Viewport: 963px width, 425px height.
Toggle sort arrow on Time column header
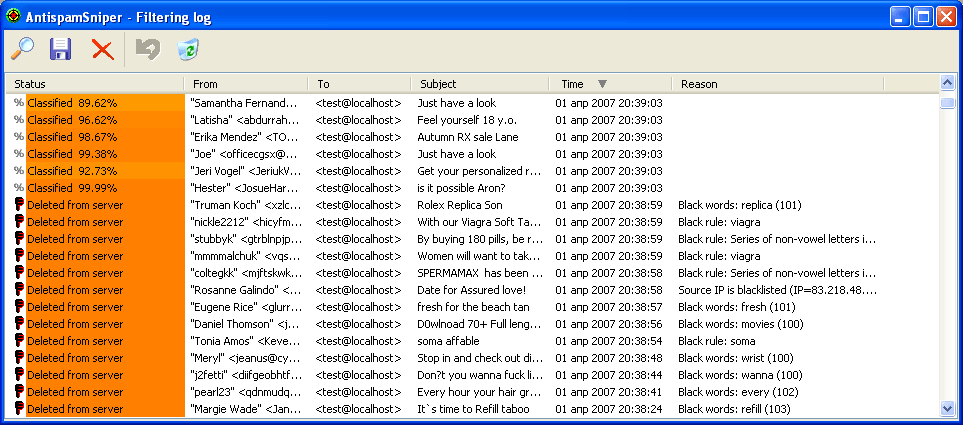[602, 84]
